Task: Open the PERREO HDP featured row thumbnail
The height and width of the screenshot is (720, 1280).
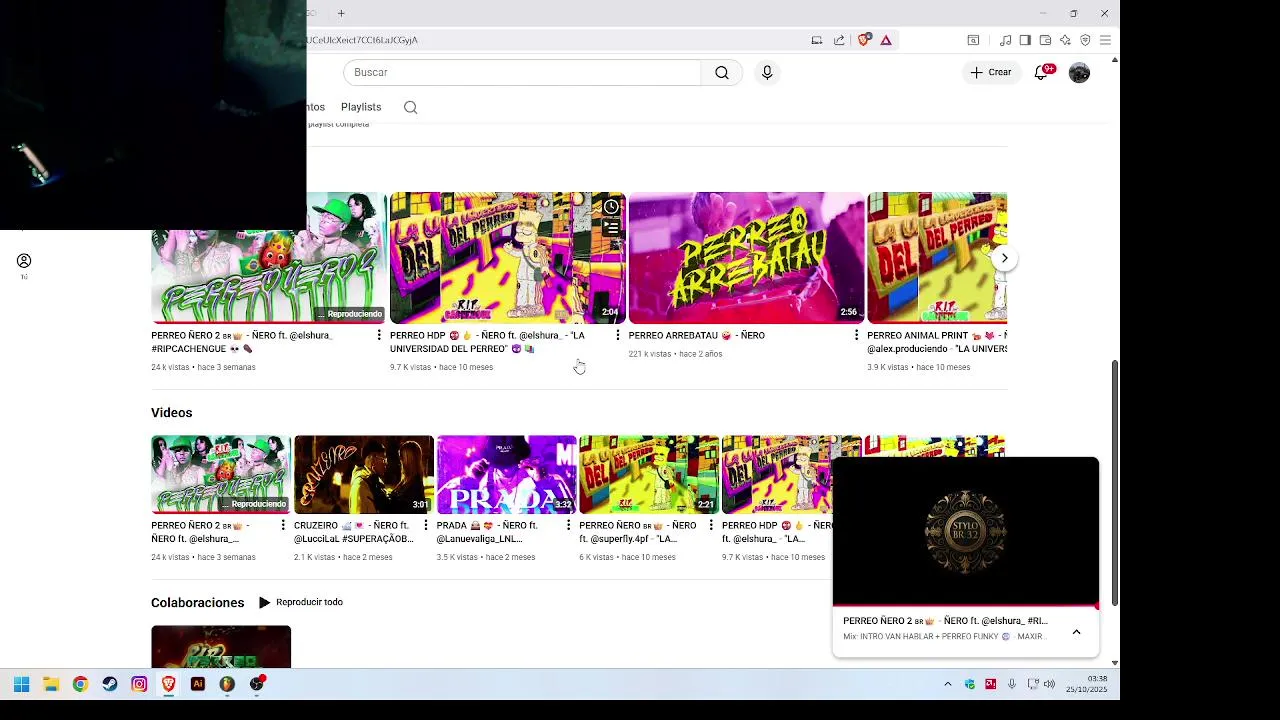Action: (507, 257)
